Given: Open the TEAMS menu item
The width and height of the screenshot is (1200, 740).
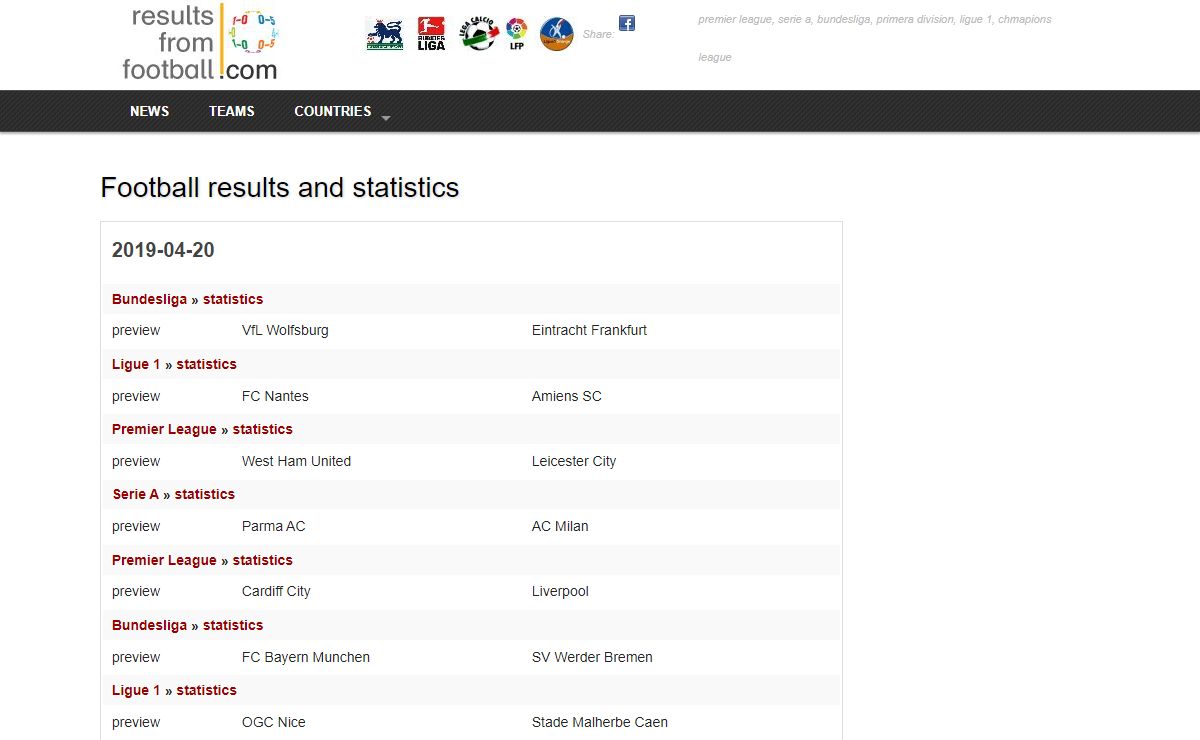Looking at the screenshot, I should tap(232, 111).
